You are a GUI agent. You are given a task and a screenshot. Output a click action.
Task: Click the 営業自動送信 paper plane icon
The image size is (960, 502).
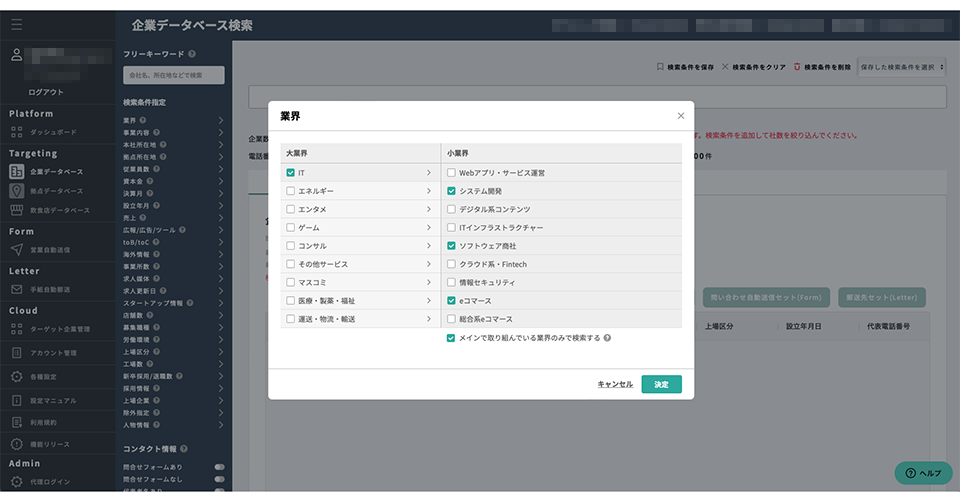(x=17, y=249)
